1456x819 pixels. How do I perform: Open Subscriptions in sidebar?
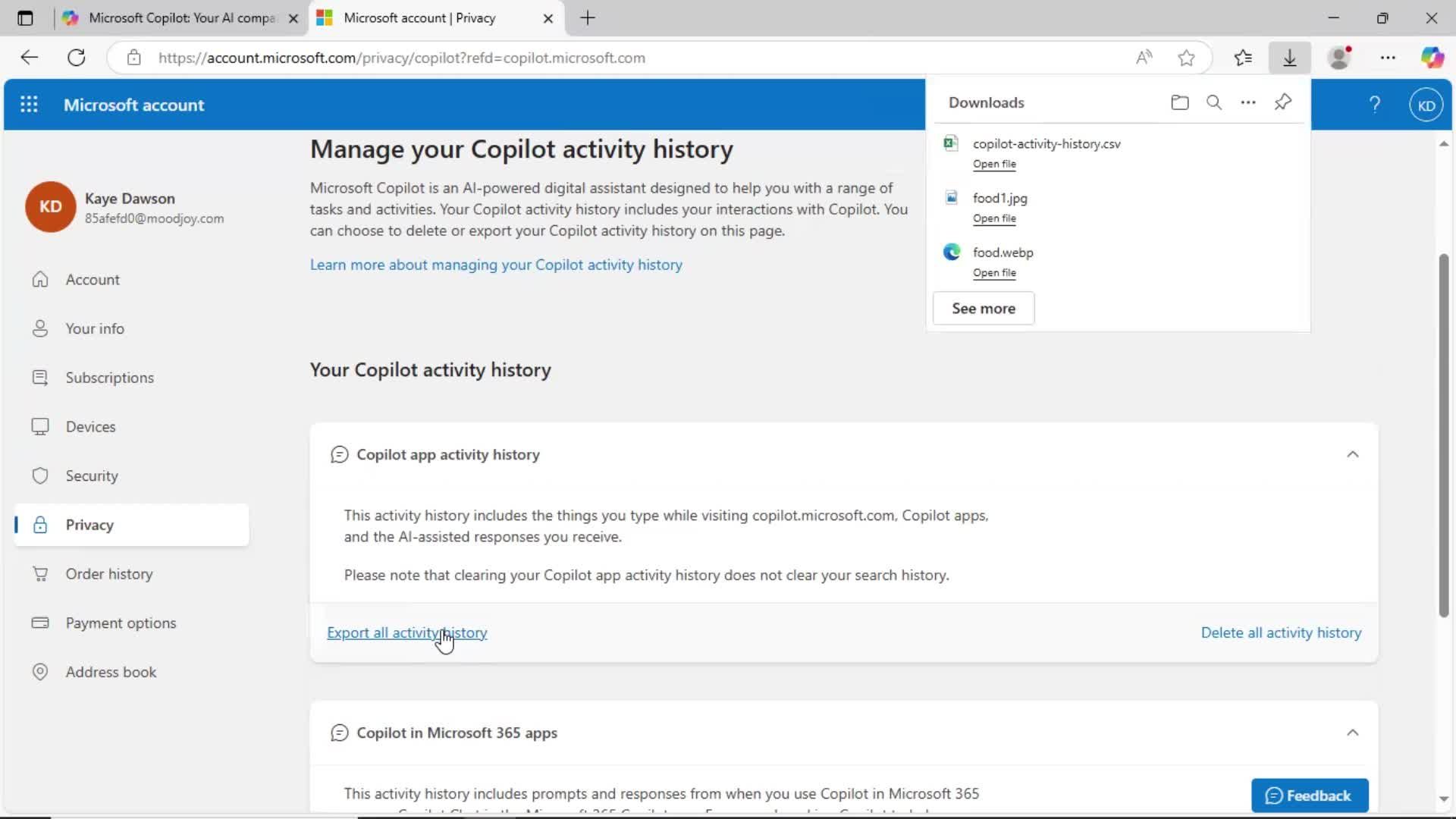pyautogui.click(x=131, y=378)
